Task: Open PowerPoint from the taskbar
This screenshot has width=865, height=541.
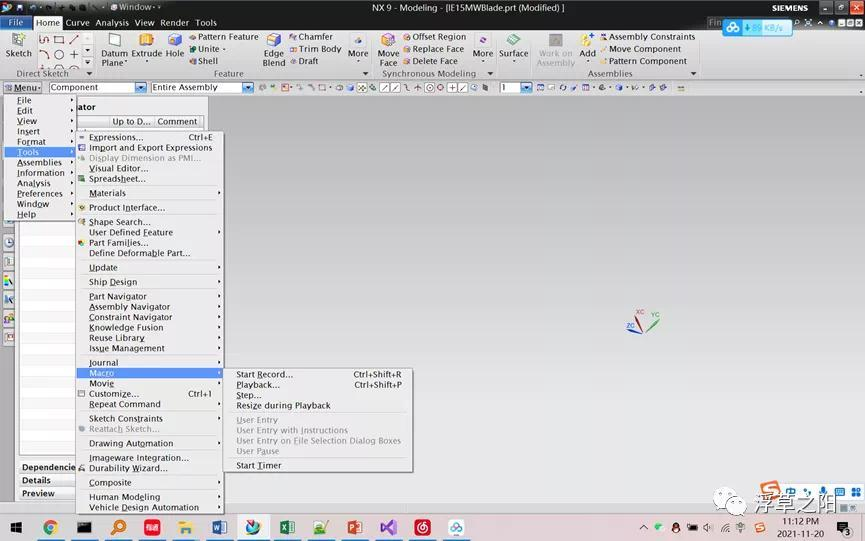Action: point(354,528)
